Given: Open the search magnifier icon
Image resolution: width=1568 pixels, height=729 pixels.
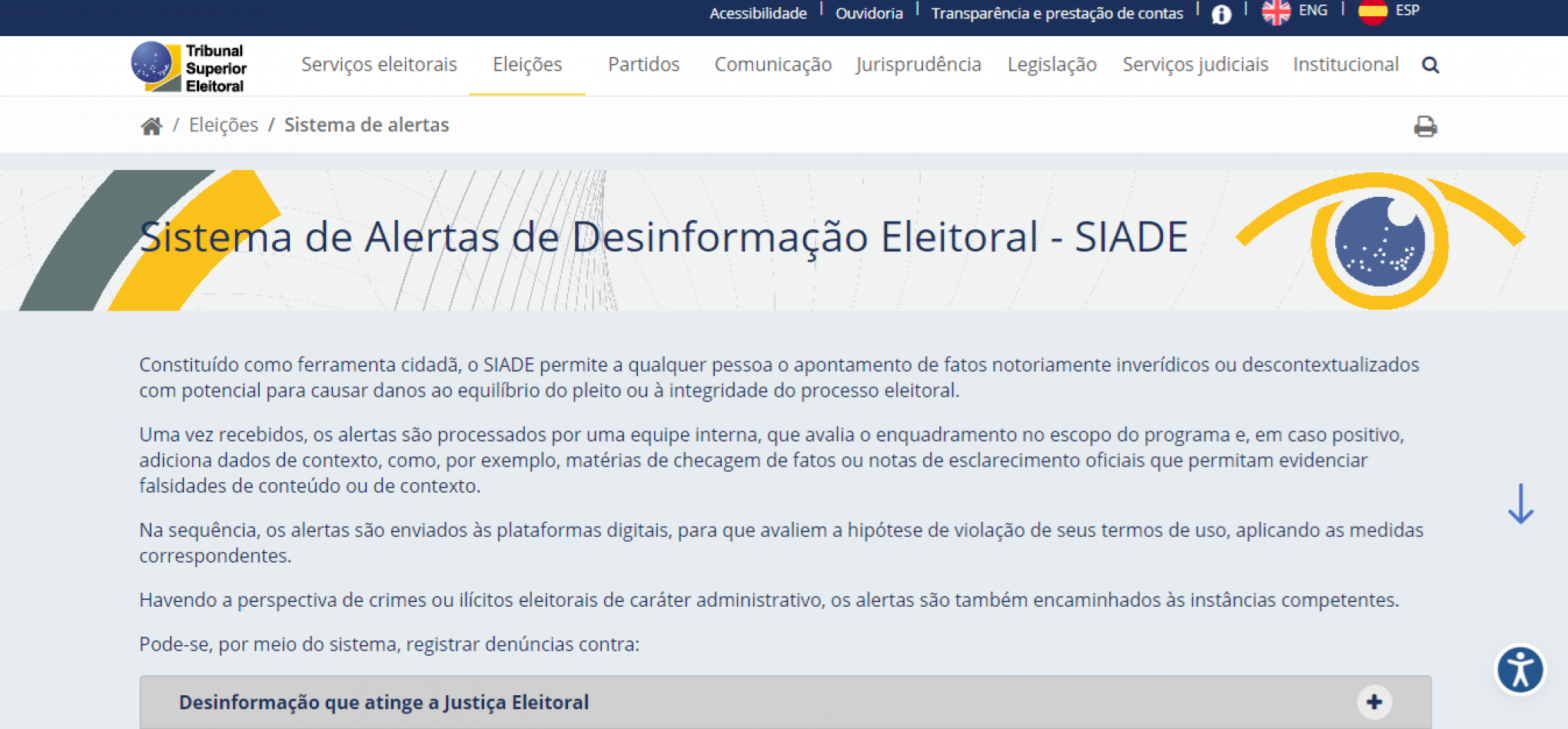Looking at the screenshot, I should [x=1430, y=65].
